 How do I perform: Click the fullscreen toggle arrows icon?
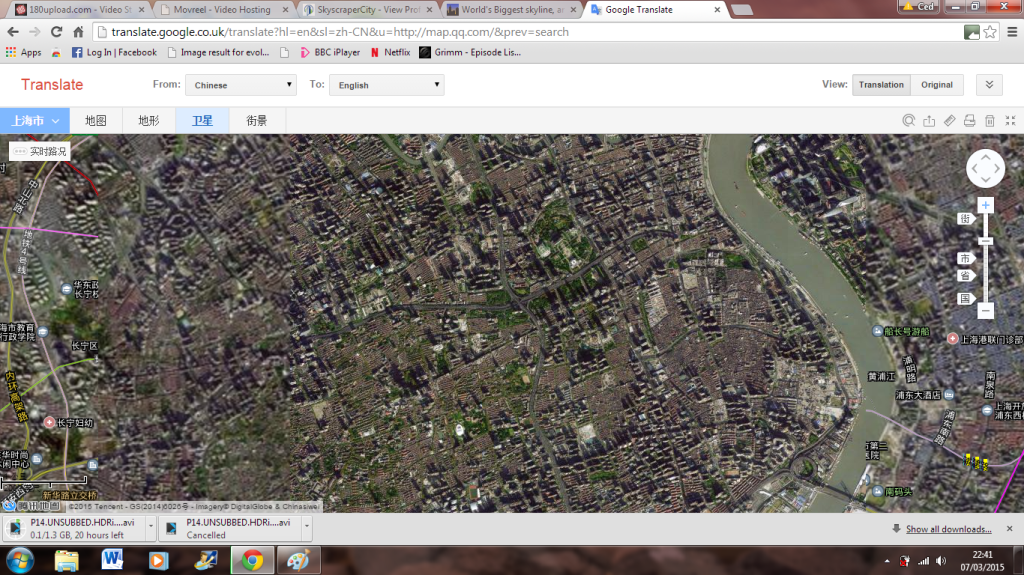[x=1009, y=121]
